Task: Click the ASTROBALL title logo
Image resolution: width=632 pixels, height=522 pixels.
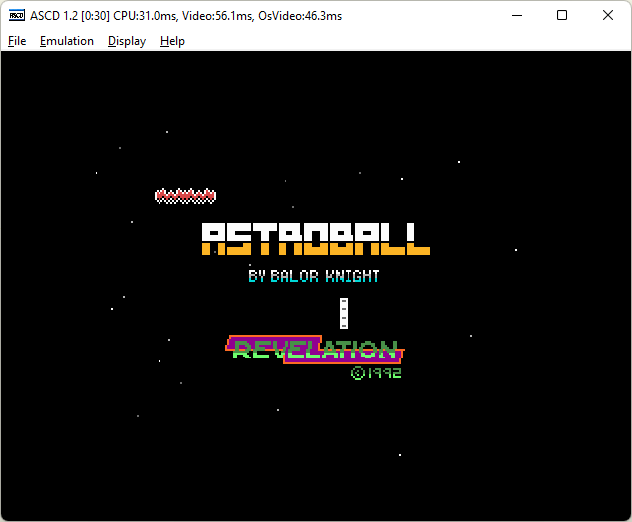Action: tap(316, 239)
